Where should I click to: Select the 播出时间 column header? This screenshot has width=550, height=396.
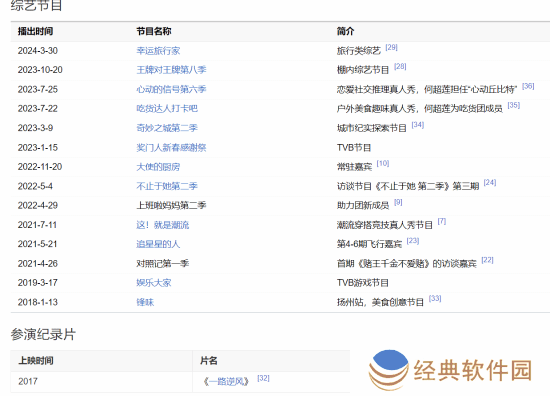tap(35, 31)
